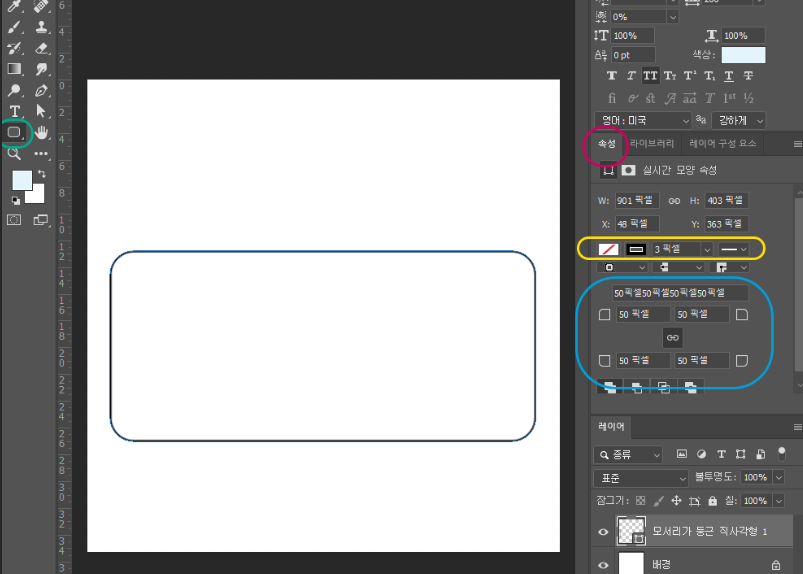Viewport: 803px width, 574px height.
Task: Select the Zoom magnifier tool
Action: (14, 153)
